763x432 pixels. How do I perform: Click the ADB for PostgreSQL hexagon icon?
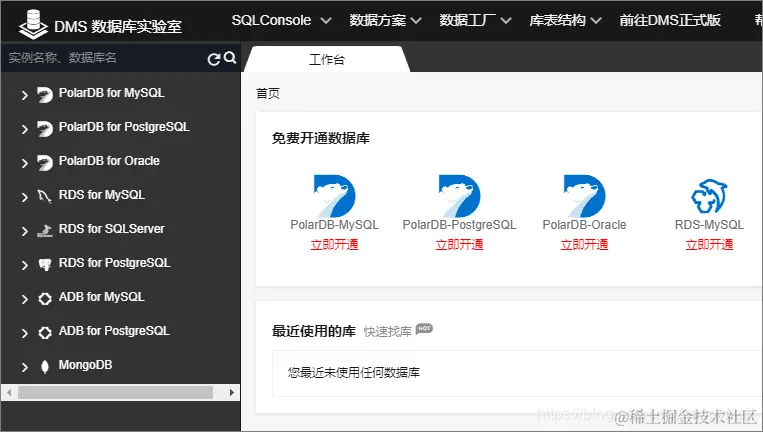click(45, 333)
